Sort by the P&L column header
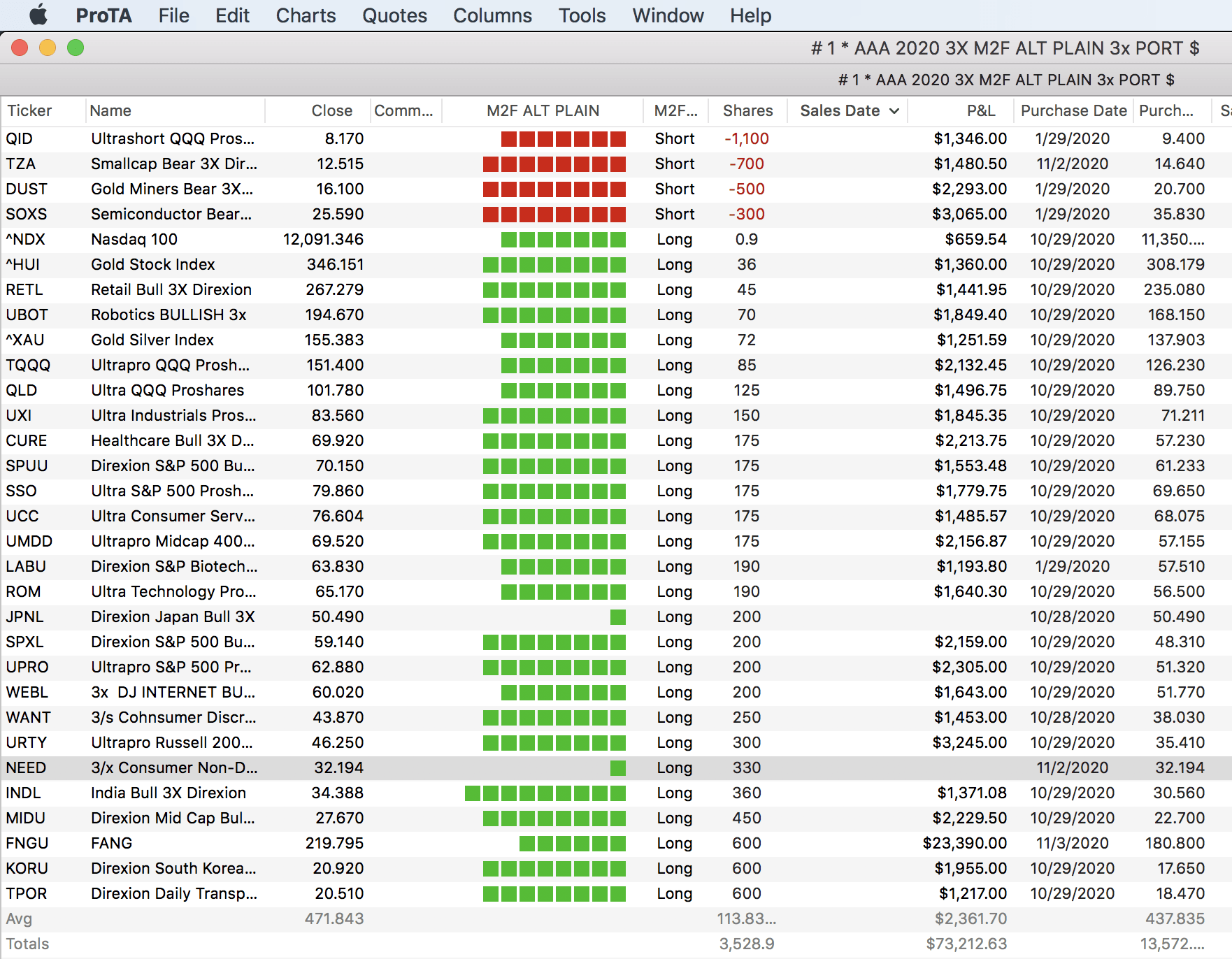1232x959 pixels. (980, 110)
